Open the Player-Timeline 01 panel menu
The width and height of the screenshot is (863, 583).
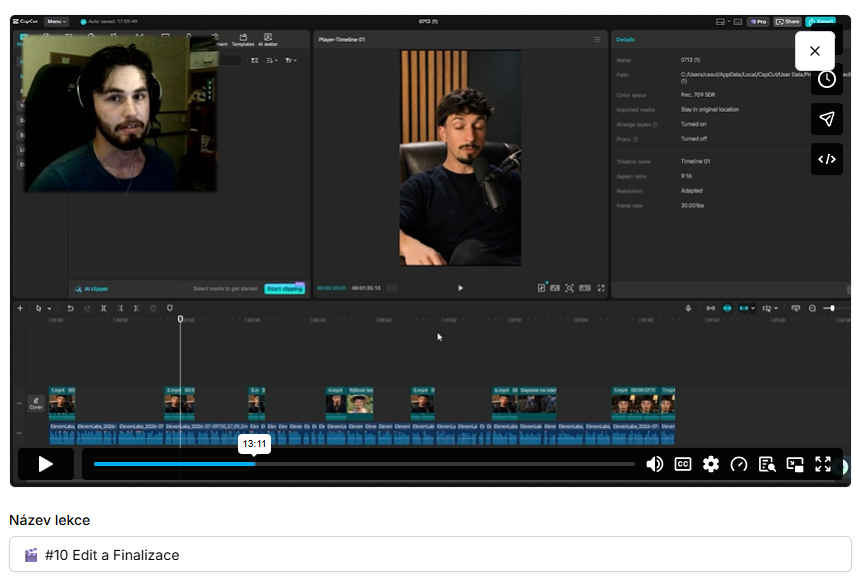click(x=597, y=40)
